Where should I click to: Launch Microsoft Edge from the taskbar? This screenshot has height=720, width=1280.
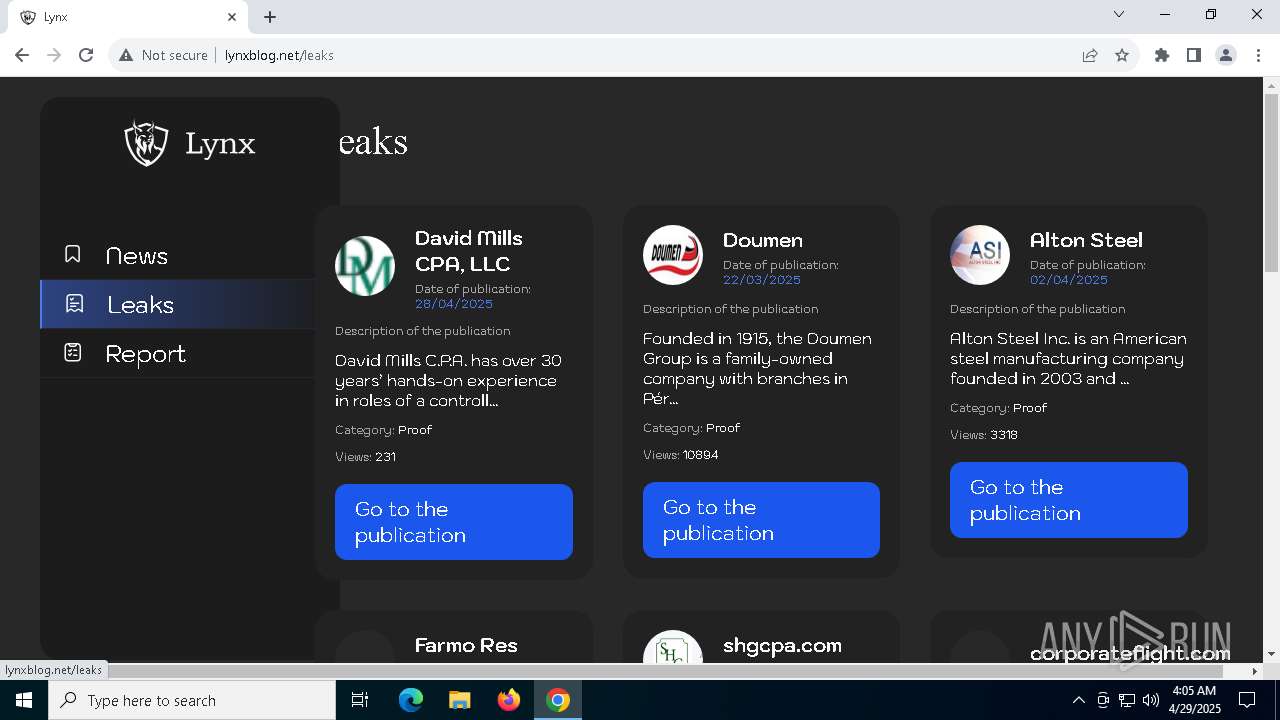[x=411, y=700]
